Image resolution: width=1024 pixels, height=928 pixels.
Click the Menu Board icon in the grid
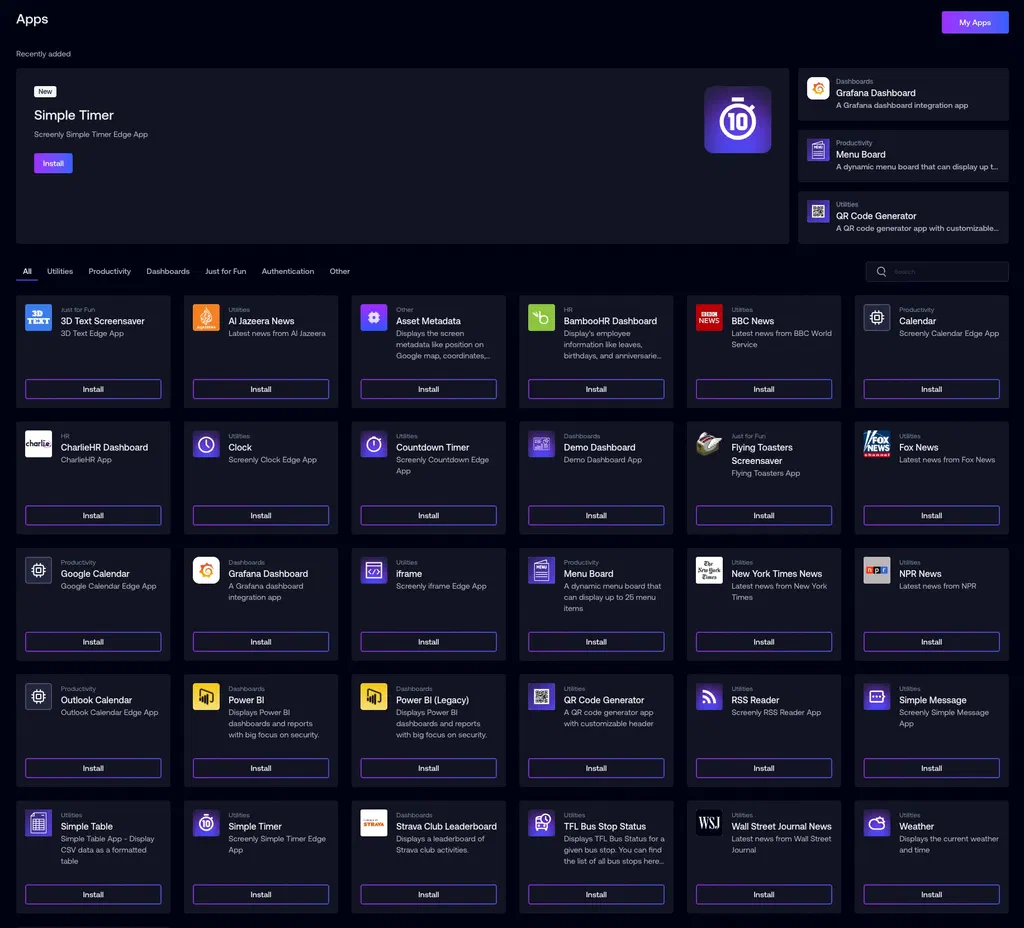click(541, 570)
